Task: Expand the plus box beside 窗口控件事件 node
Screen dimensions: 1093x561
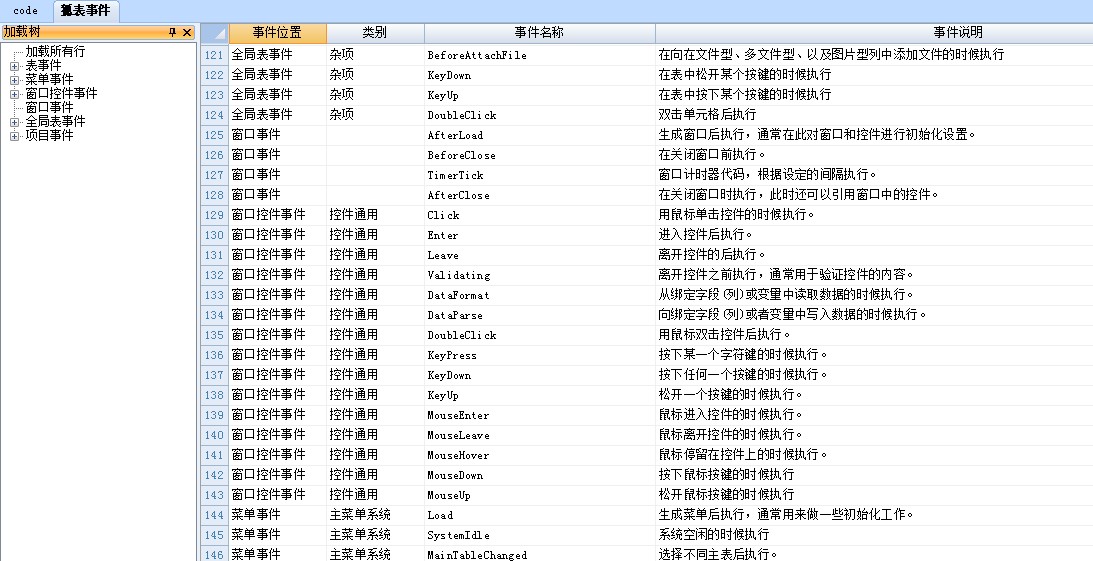Action: pyautogui.click(x=14, y=93)
